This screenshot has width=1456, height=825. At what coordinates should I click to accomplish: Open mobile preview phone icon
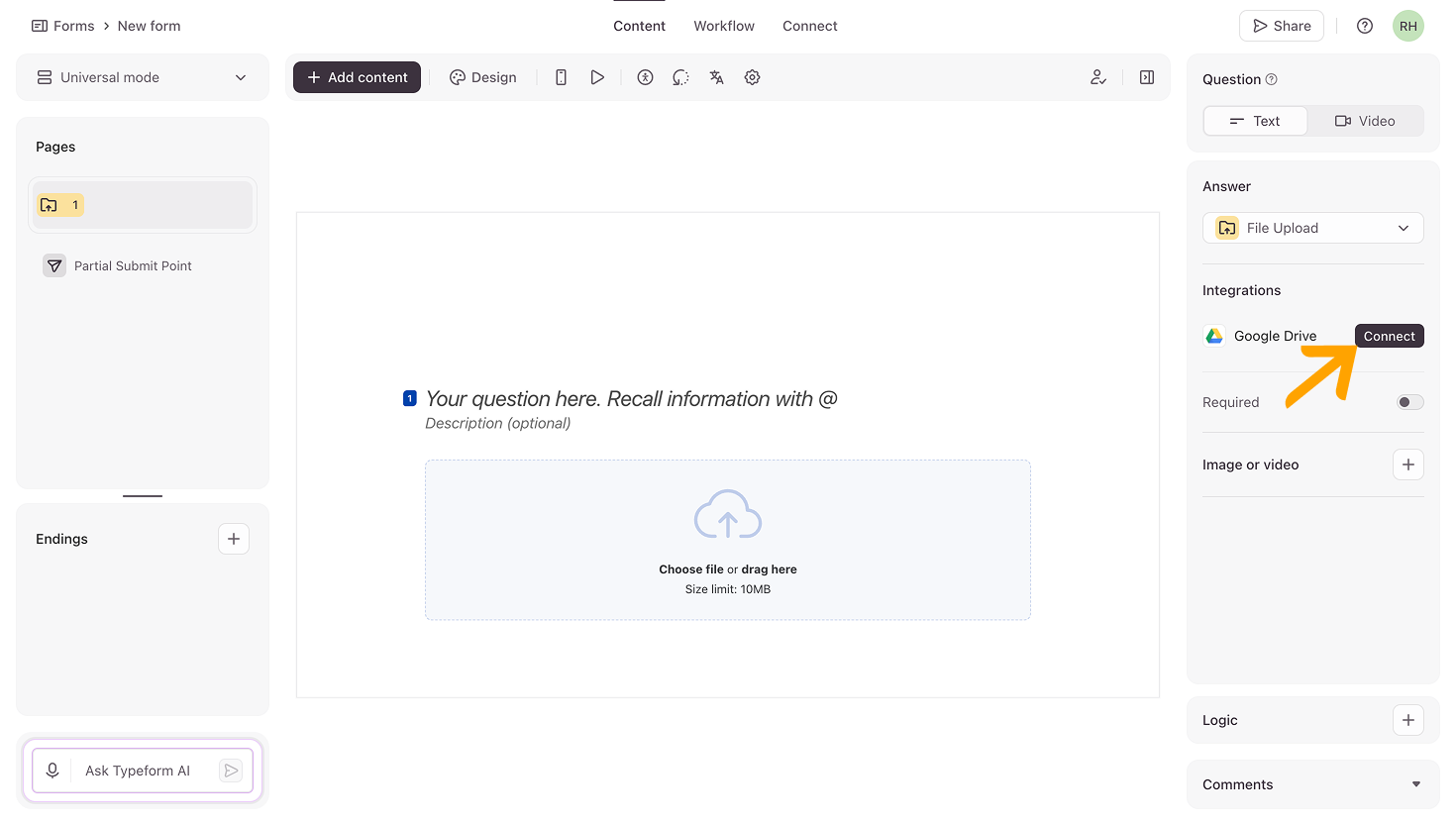(x=561, y=77)
